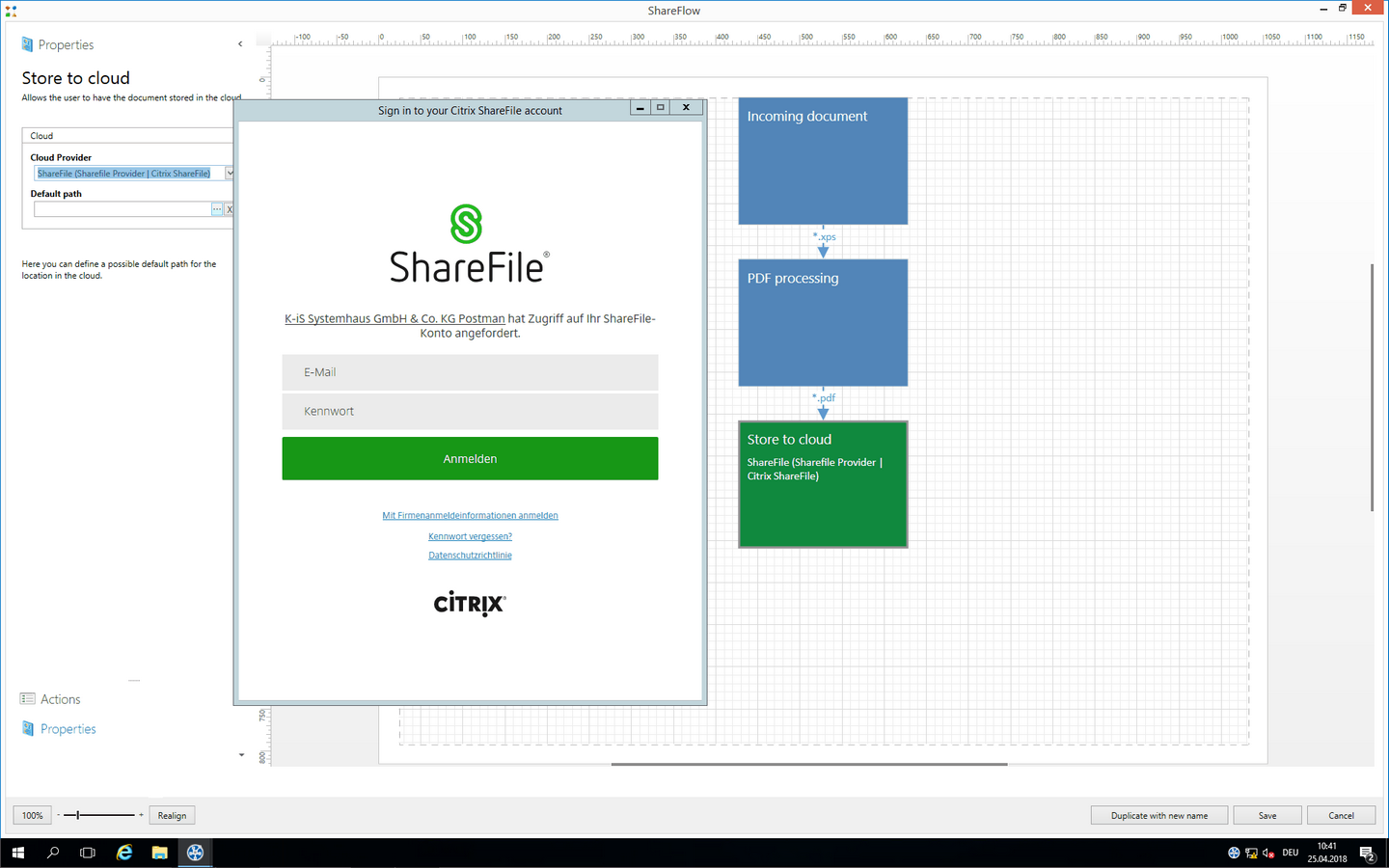The image size is (1389, 868).
Task: Click the *.pdf connector label
Action: coord(824,397)
